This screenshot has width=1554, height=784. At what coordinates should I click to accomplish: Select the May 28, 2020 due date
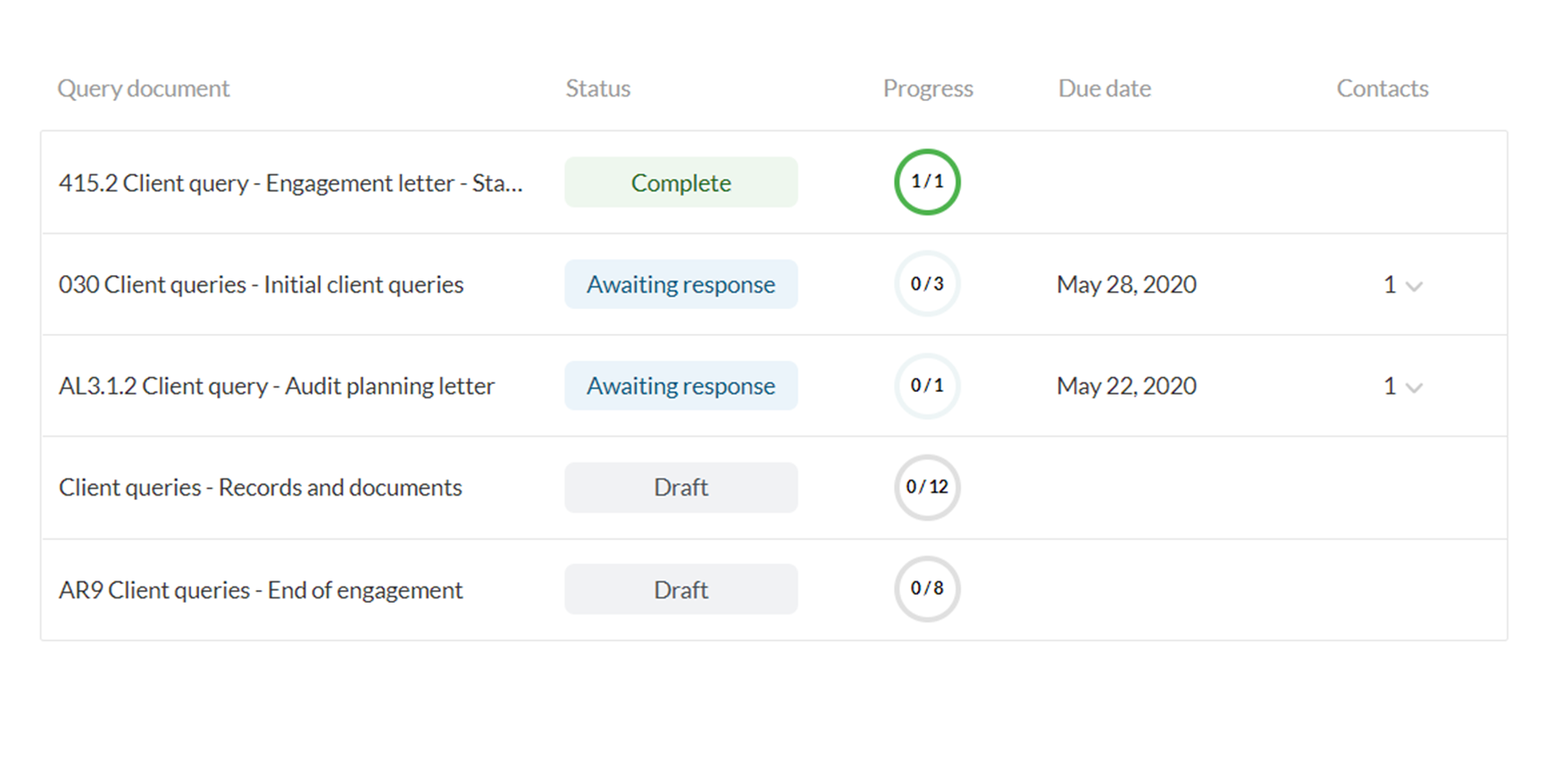click(1126, 285)
